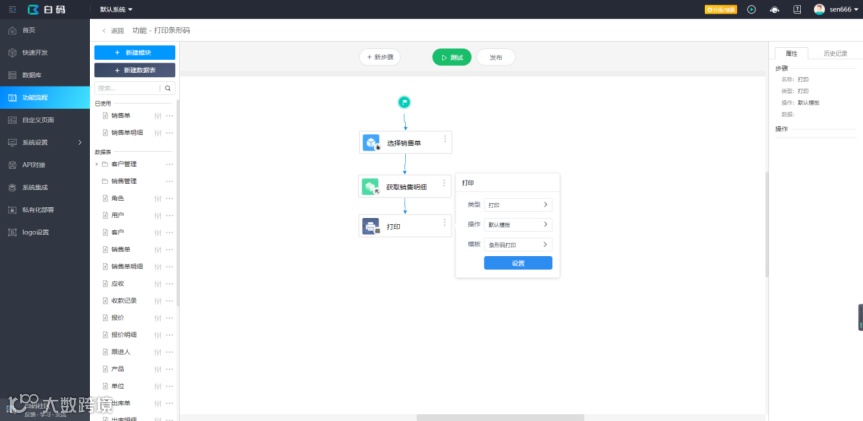
Task: Open customer service headset icon
Action: [x=774, y=9]
